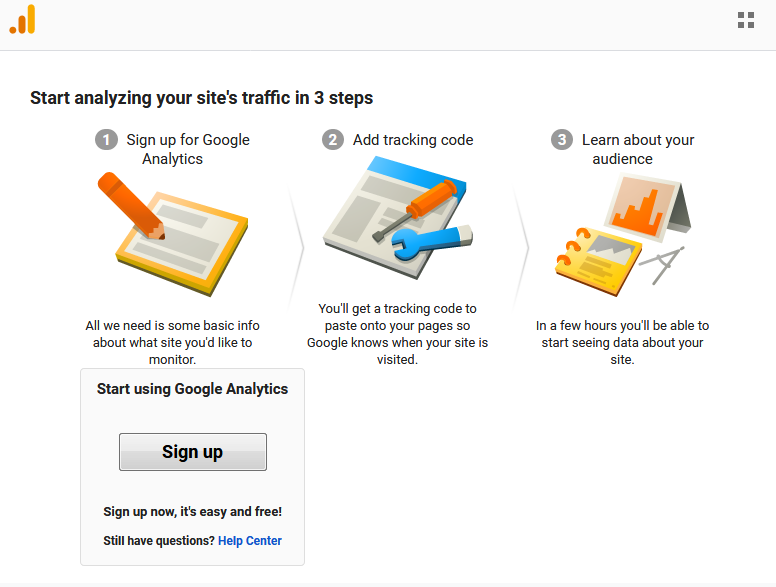Click the screwdriver and wrench illustration
The width and height of the screenshot is (776, 587).
click(x=397, y=217)
